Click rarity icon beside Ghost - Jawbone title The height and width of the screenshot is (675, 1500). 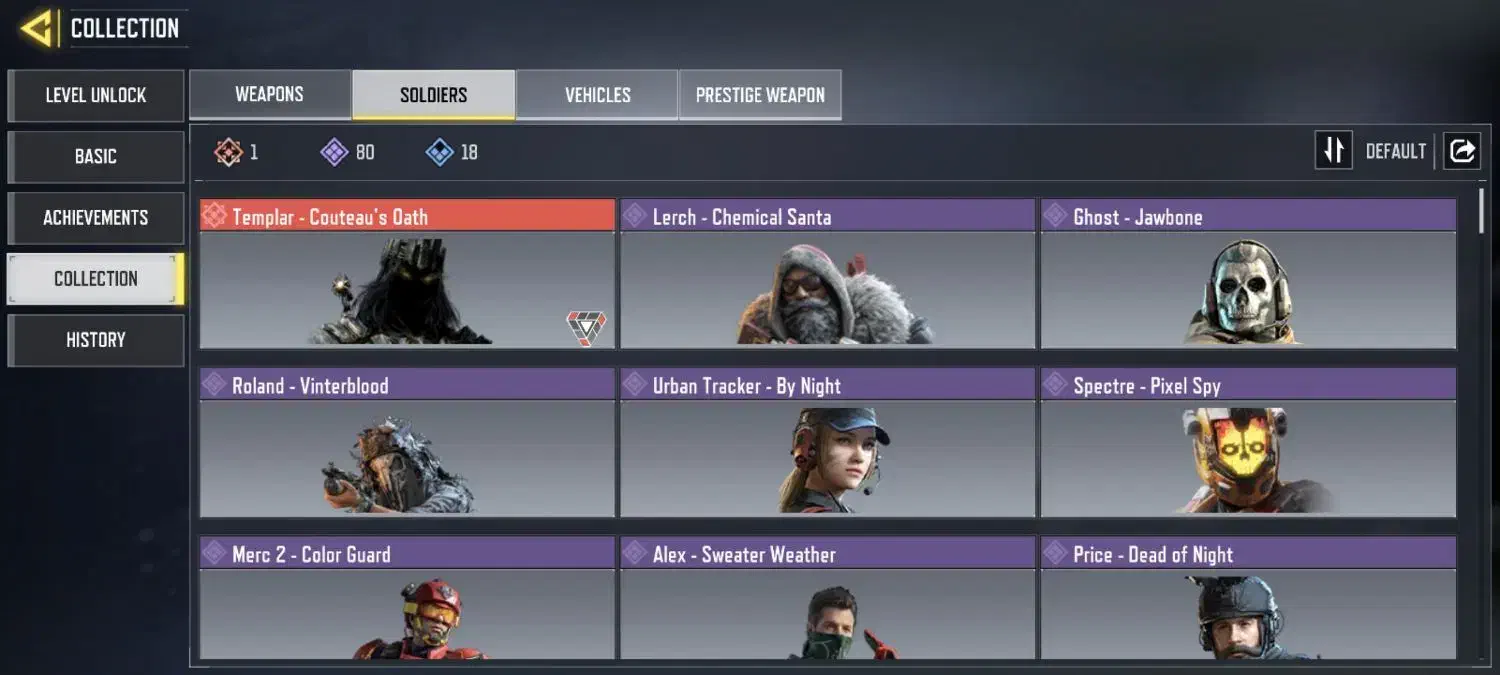point(1056,216)
